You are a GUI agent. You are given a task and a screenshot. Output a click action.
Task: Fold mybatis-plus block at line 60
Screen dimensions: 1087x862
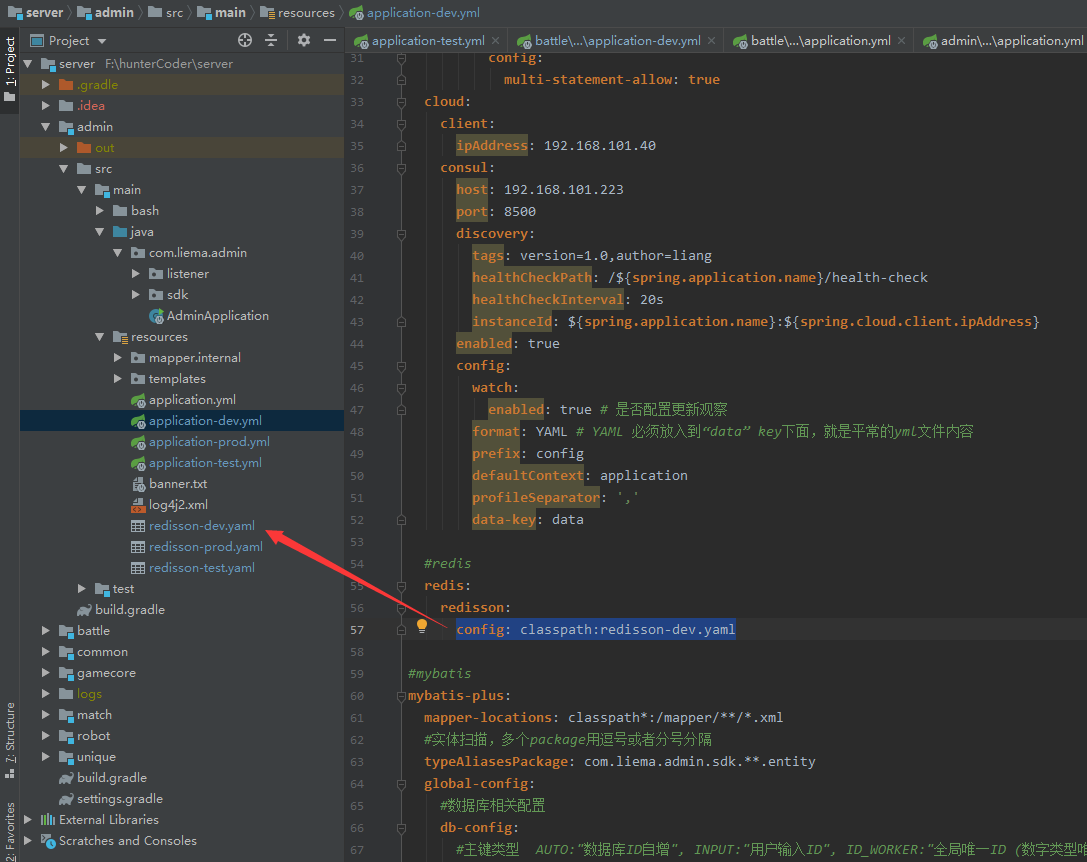coord(401,696)
